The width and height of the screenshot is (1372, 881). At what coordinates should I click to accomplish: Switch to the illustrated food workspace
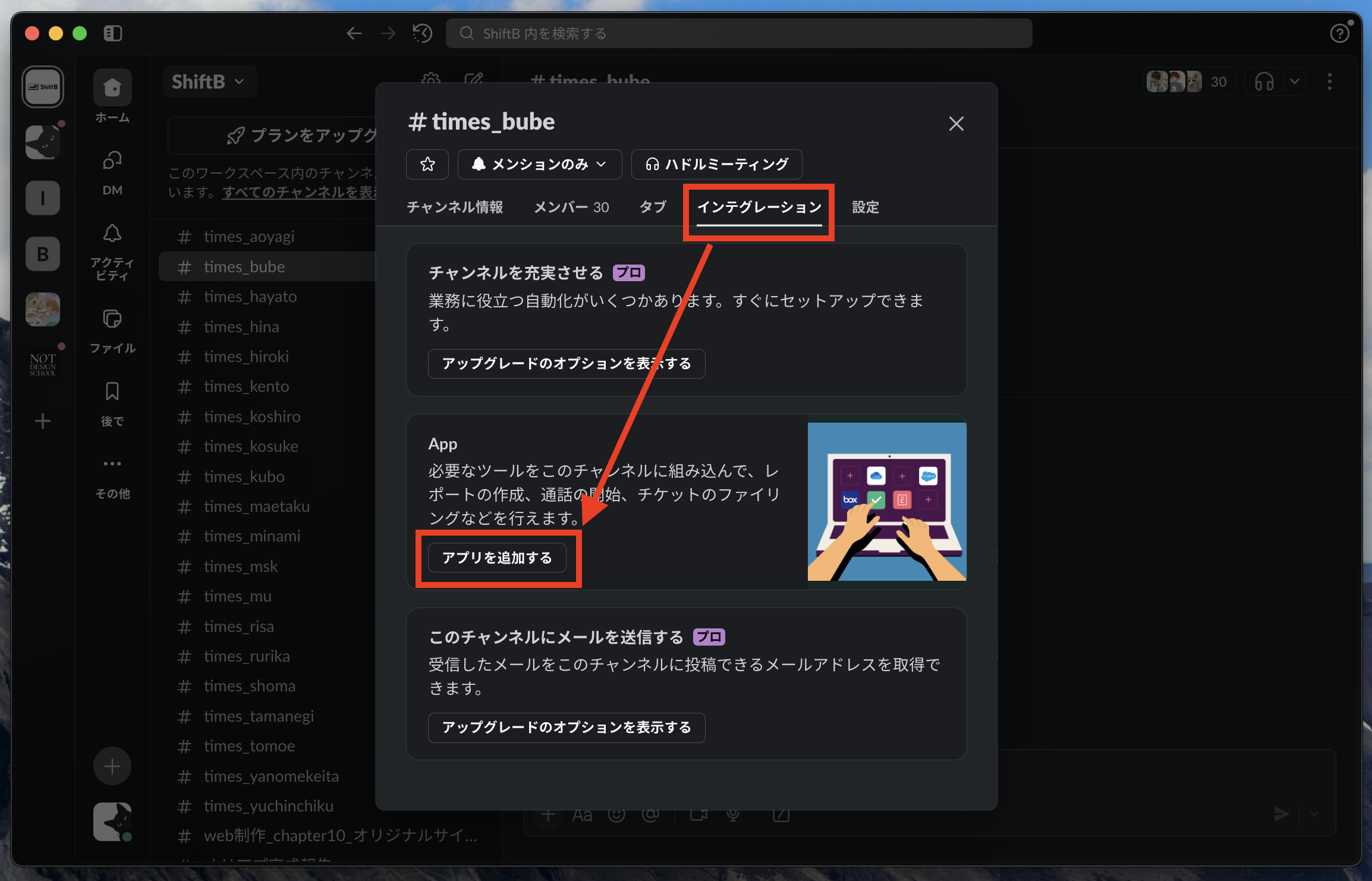coord(43,309)
